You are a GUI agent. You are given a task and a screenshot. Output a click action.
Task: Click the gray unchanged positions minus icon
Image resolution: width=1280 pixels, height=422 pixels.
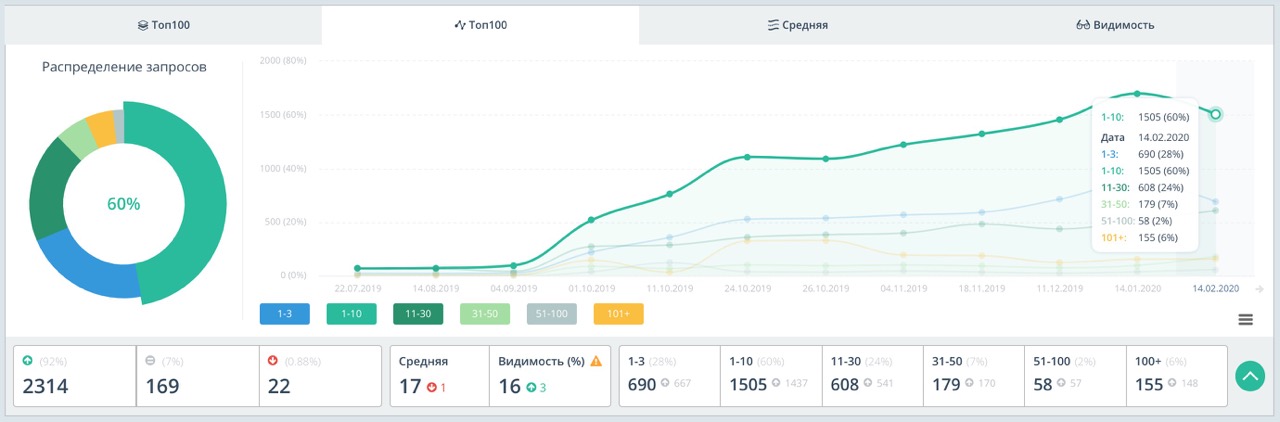coord(150,361)
